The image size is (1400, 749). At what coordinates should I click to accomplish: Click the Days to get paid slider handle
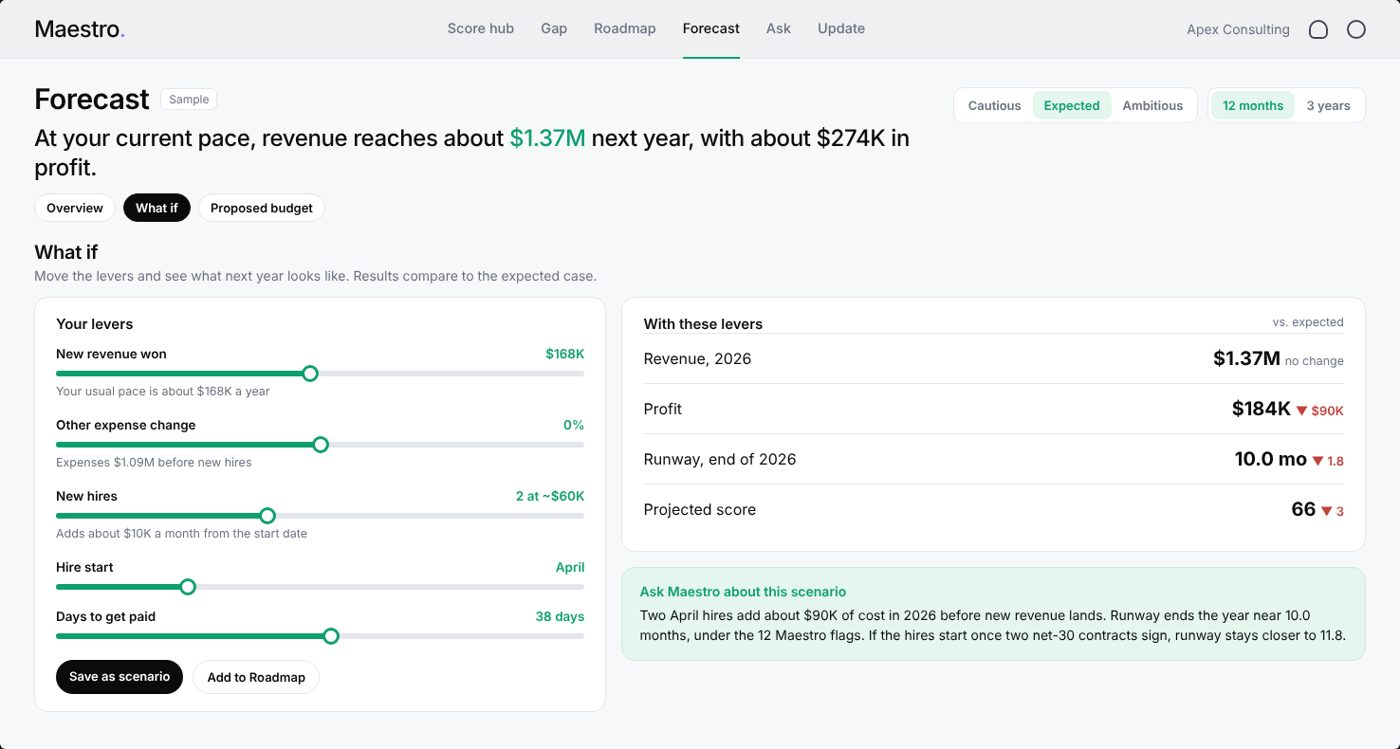point(331,636)
